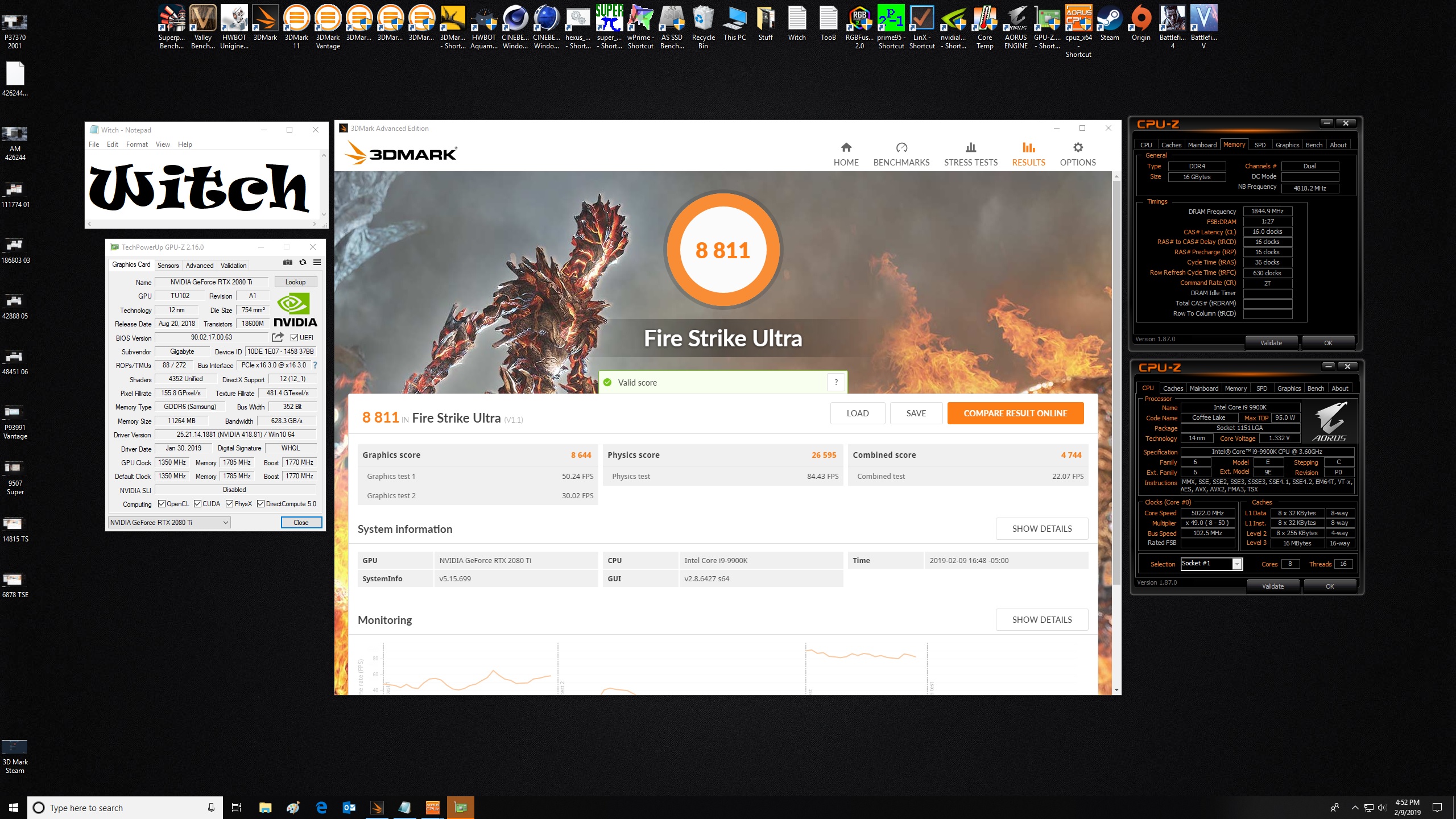Open the This PC desktop icon
The width and height of the screenshot is (1456, 819).
734,24
